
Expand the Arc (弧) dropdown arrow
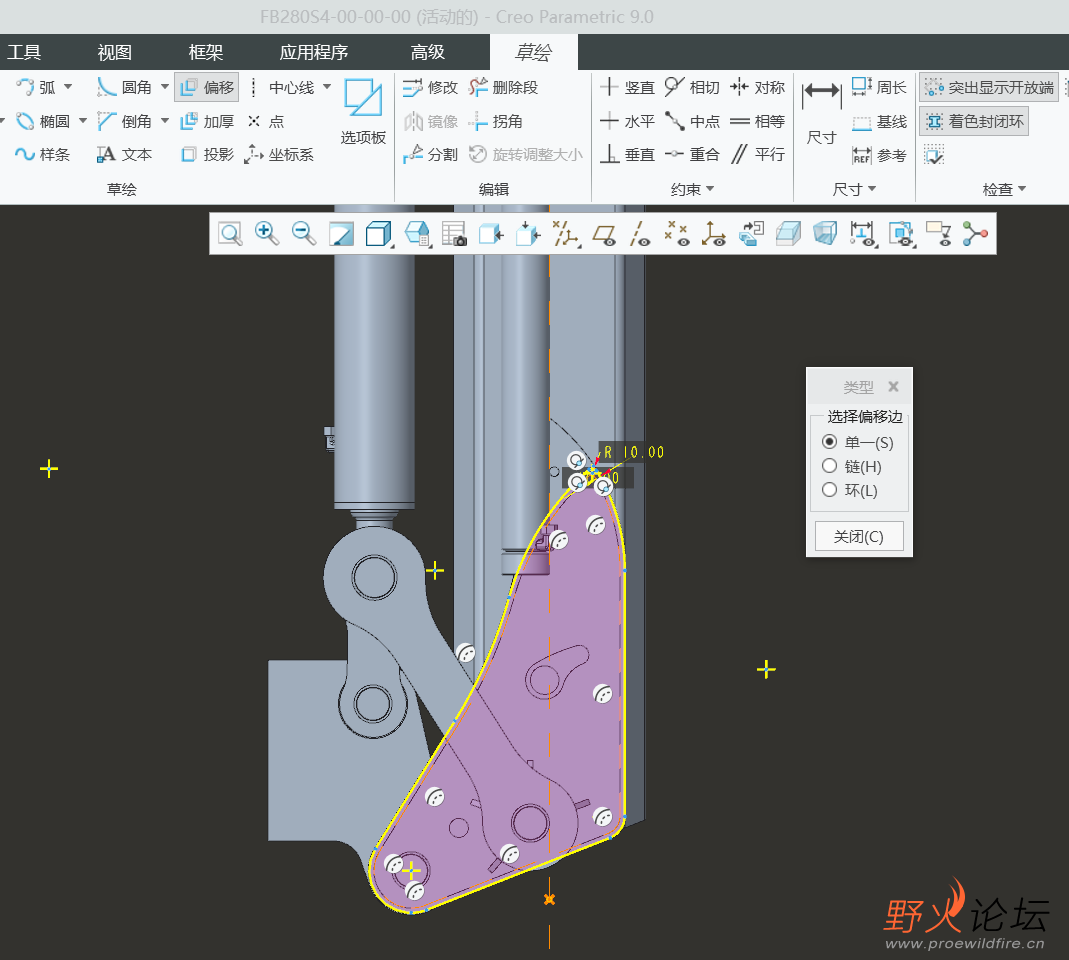coord(68,87)
